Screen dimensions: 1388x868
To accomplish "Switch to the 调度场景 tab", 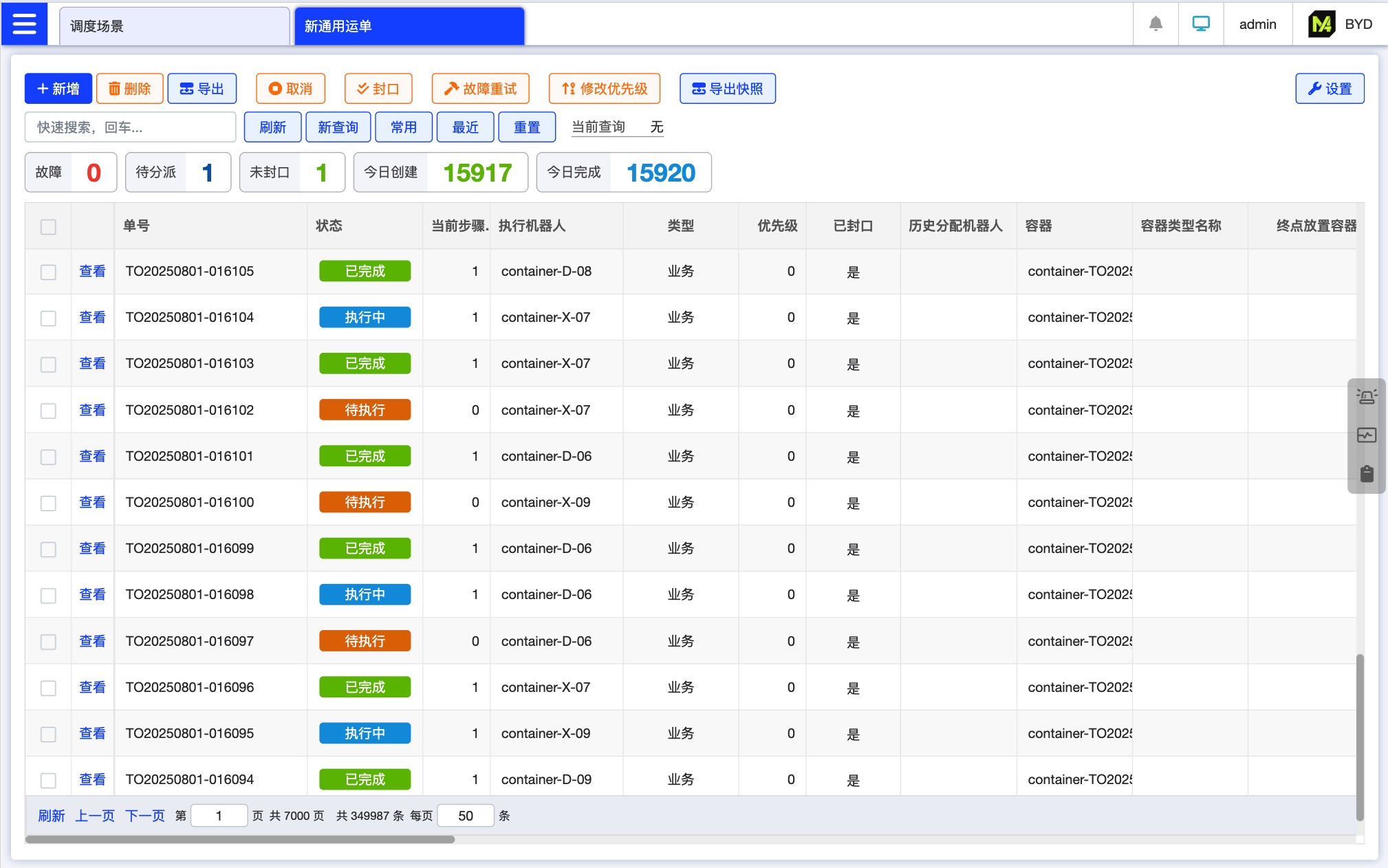I will pyautogui.click(x=174, y=26).
